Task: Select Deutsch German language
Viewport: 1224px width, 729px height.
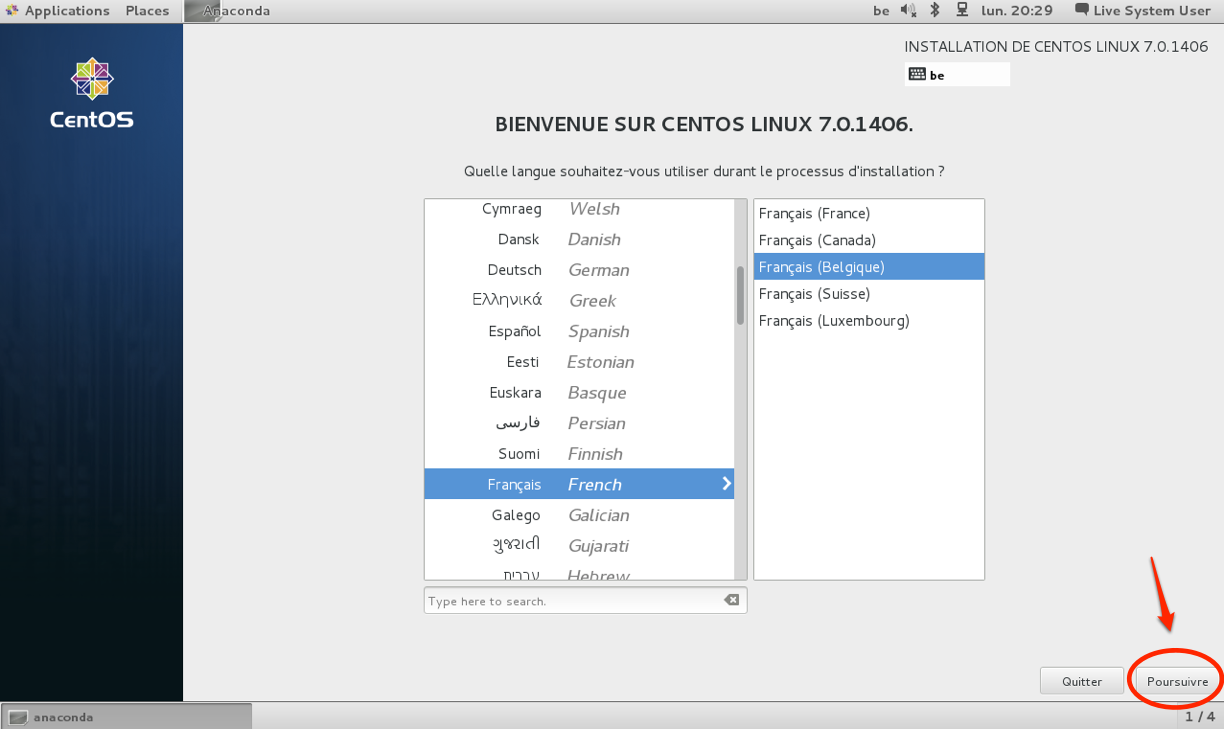Action: click(579, 270)
